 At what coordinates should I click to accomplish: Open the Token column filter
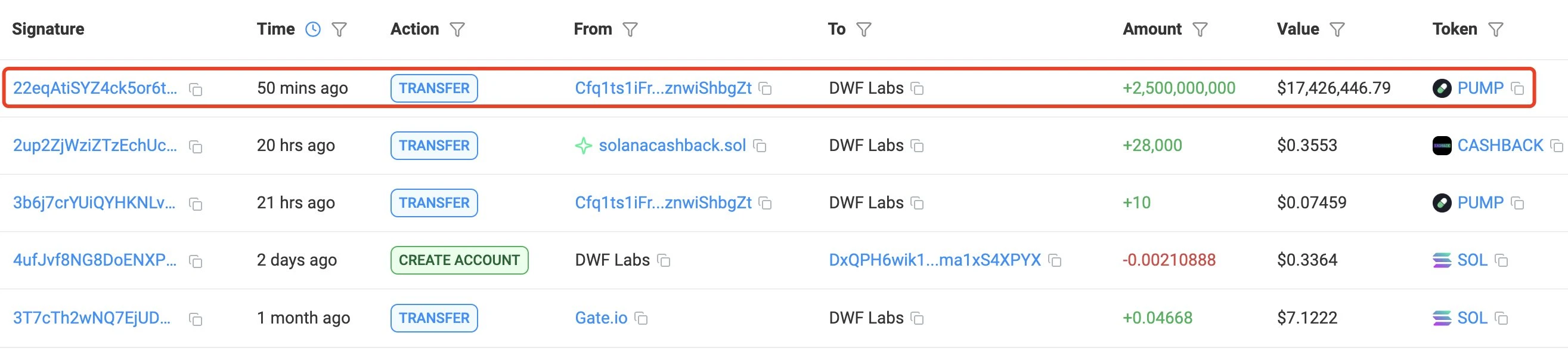click(x=1496, y=29)
